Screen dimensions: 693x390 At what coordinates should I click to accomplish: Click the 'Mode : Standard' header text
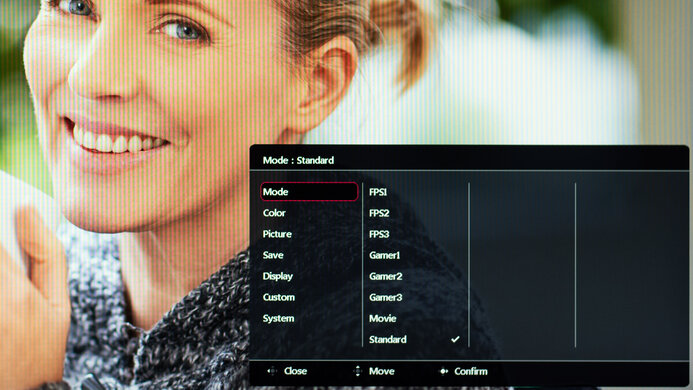[298, 160]
